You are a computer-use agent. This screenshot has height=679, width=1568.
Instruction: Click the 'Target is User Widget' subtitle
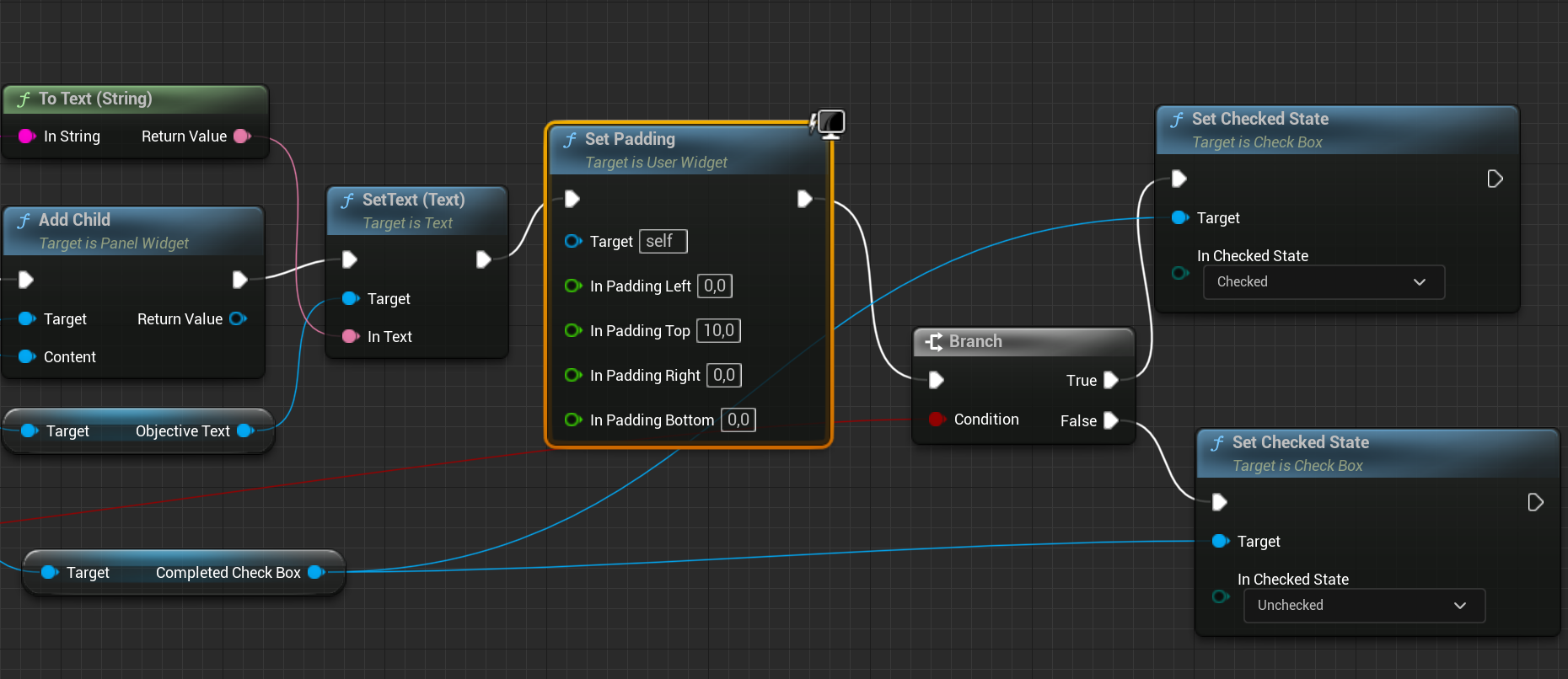(656, 163)
